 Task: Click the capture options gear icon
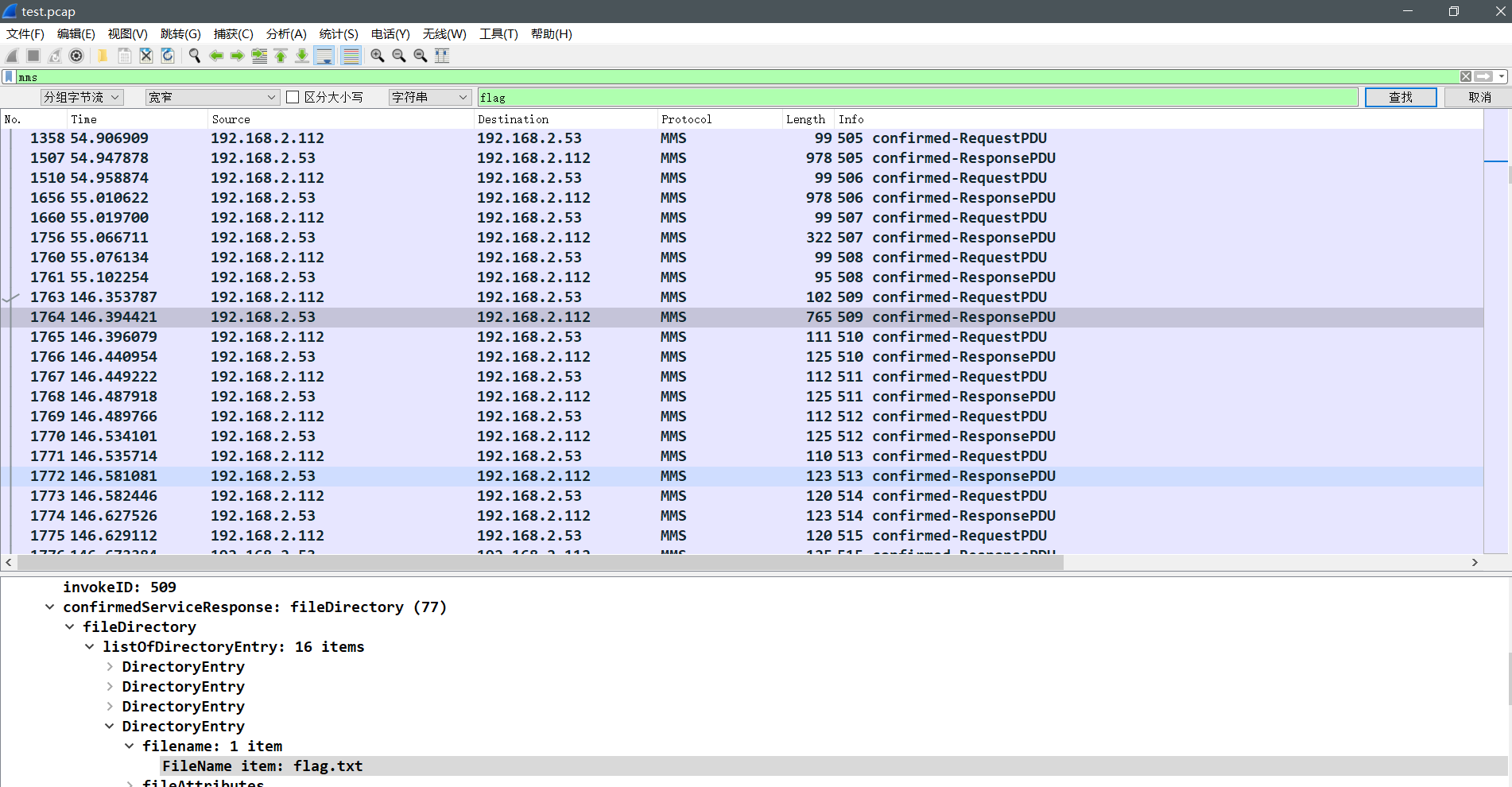point(76,56)
